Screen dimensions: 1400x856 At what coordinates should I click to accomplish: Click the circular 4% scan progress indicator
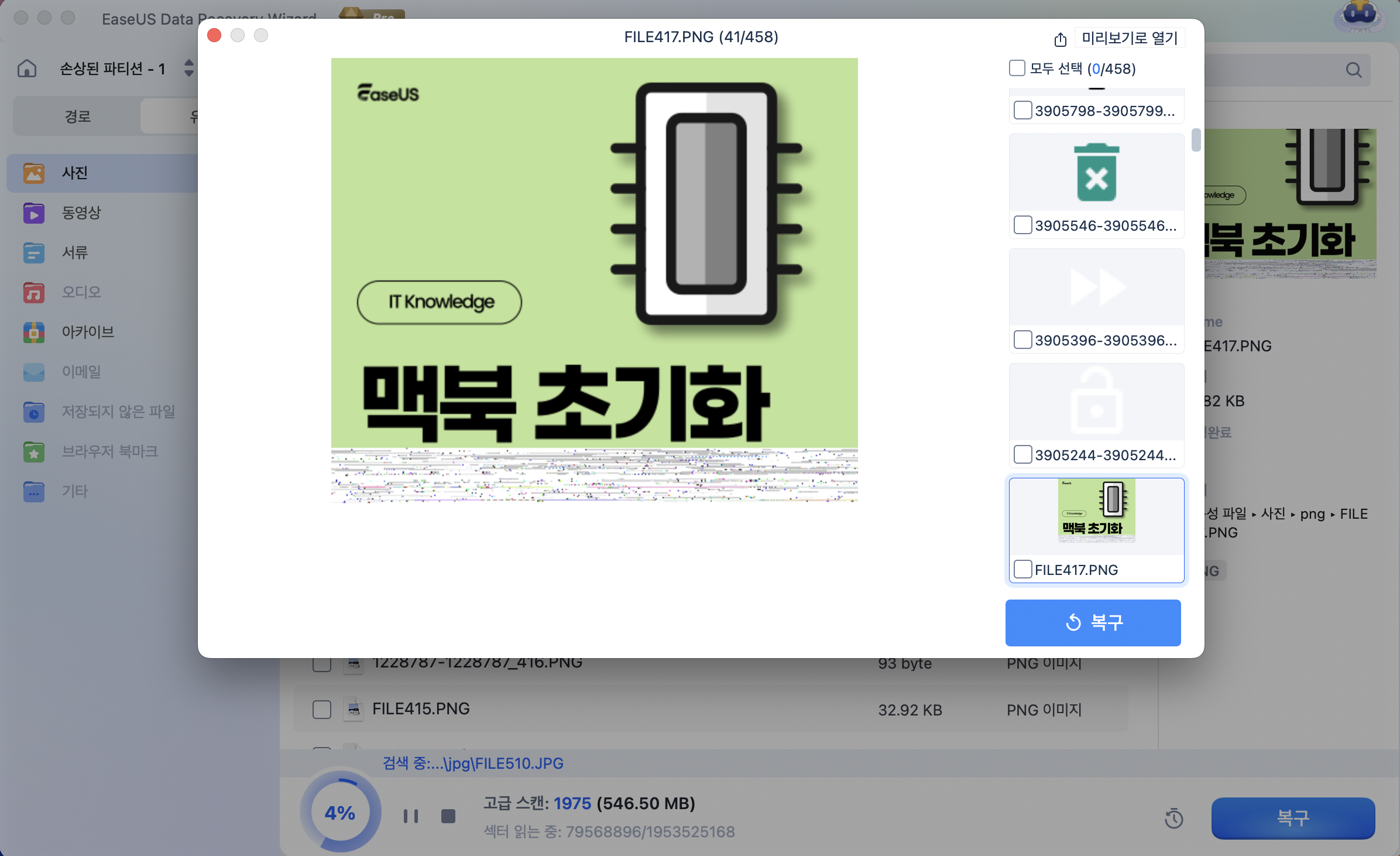340,812
